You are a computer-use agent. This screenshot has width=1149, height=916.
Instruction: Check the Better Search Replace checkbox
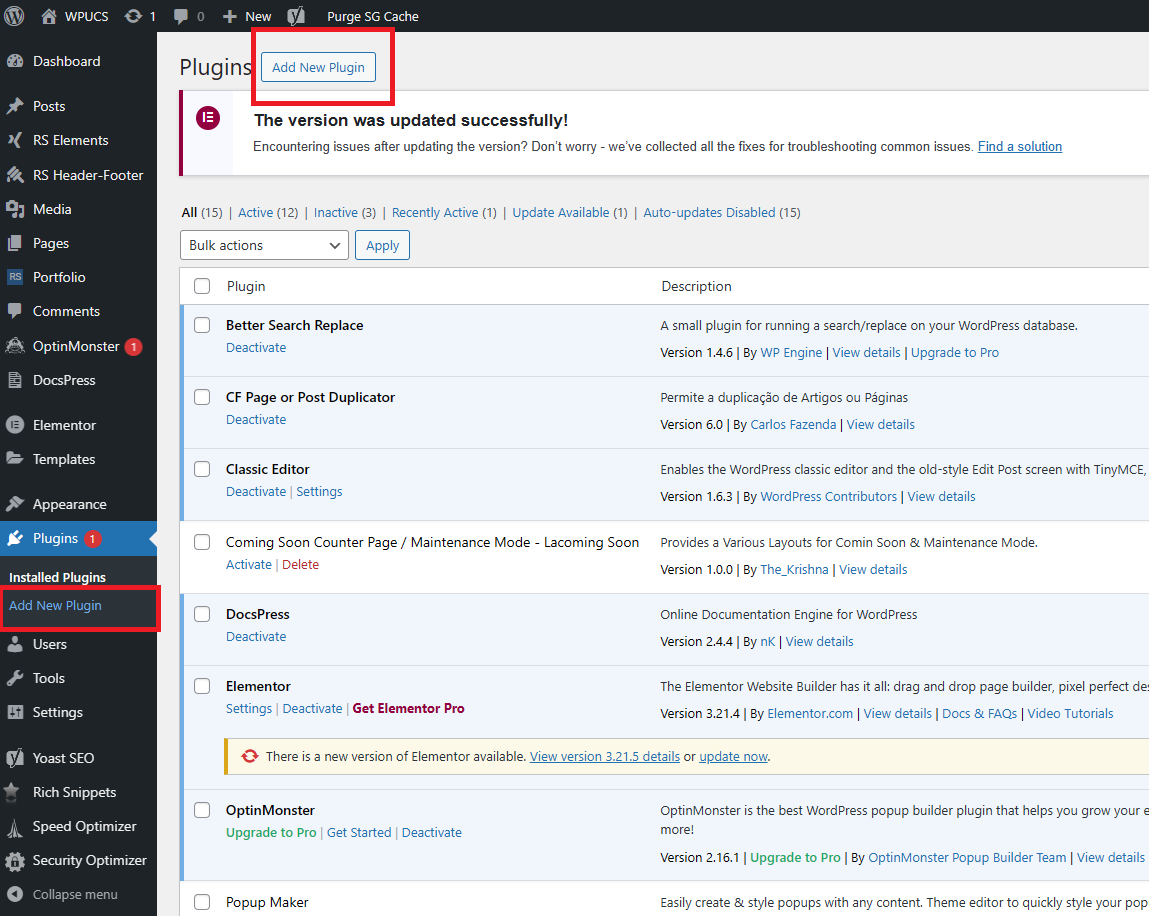pos(202,325)
